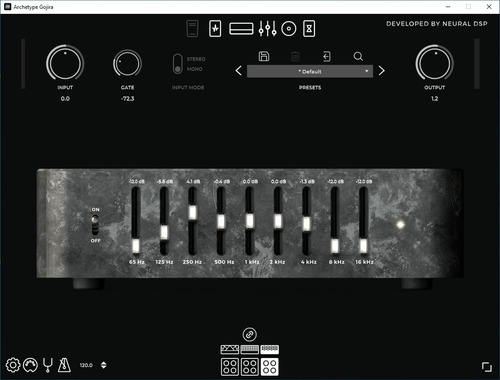Open the time effects hourglass section icon

coord(309,29)
